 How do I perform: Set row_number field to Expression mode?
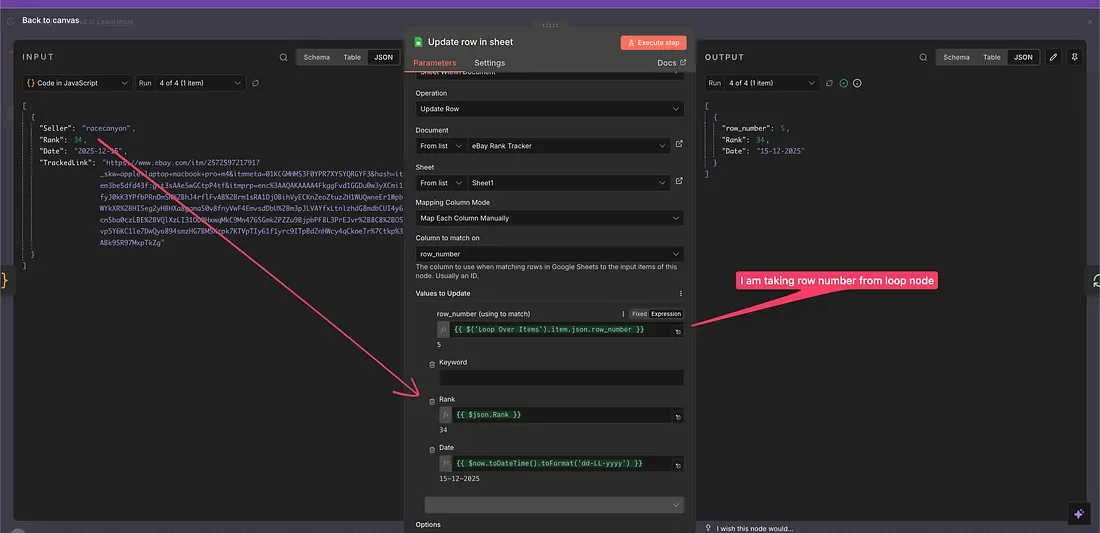[666, 314]
